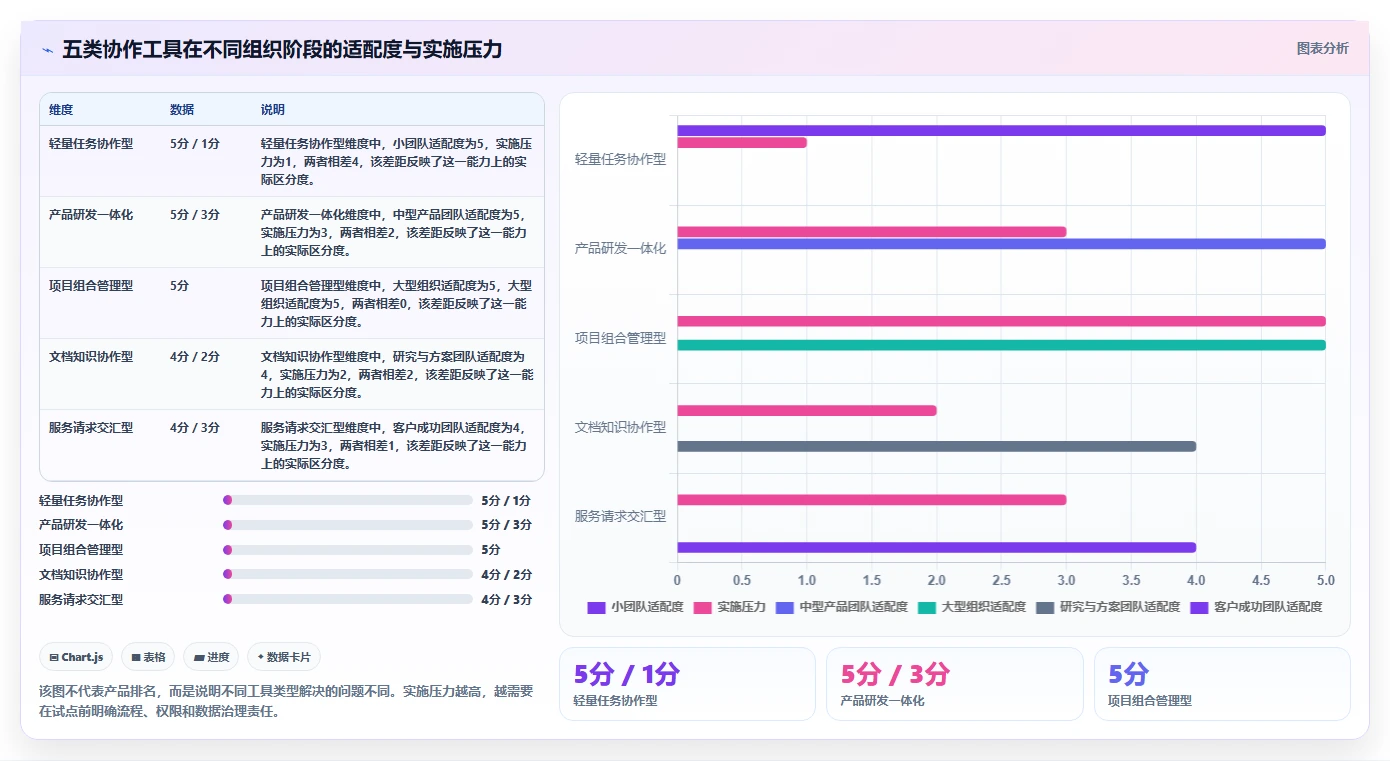Select the 表格 chip
The width and height of the screenshot is (1390, 761).
click(x=148, y=657)
